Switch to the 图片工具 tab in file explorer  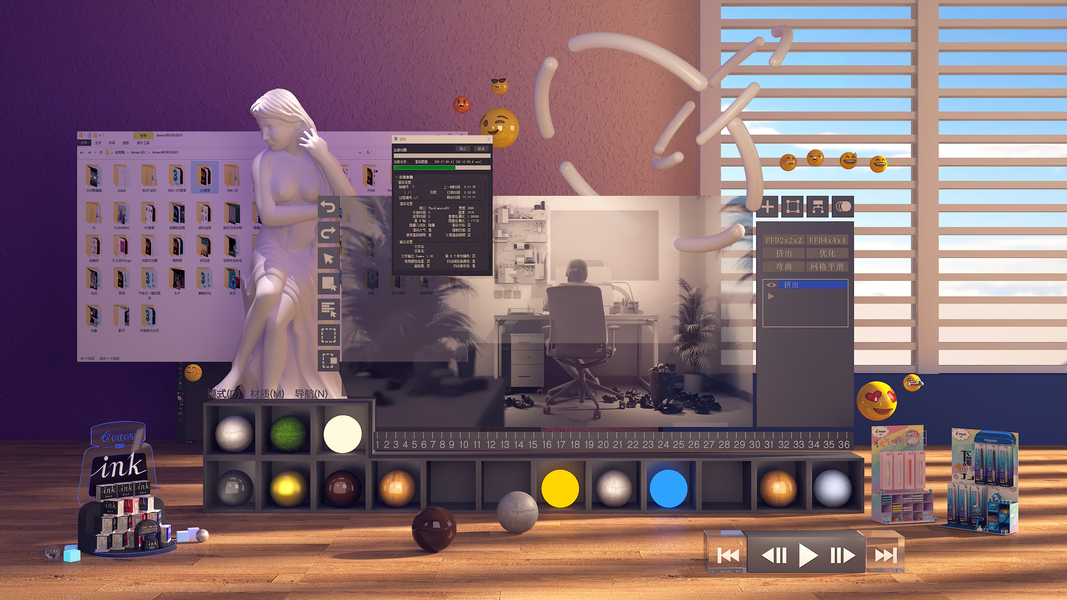(143, 142)
